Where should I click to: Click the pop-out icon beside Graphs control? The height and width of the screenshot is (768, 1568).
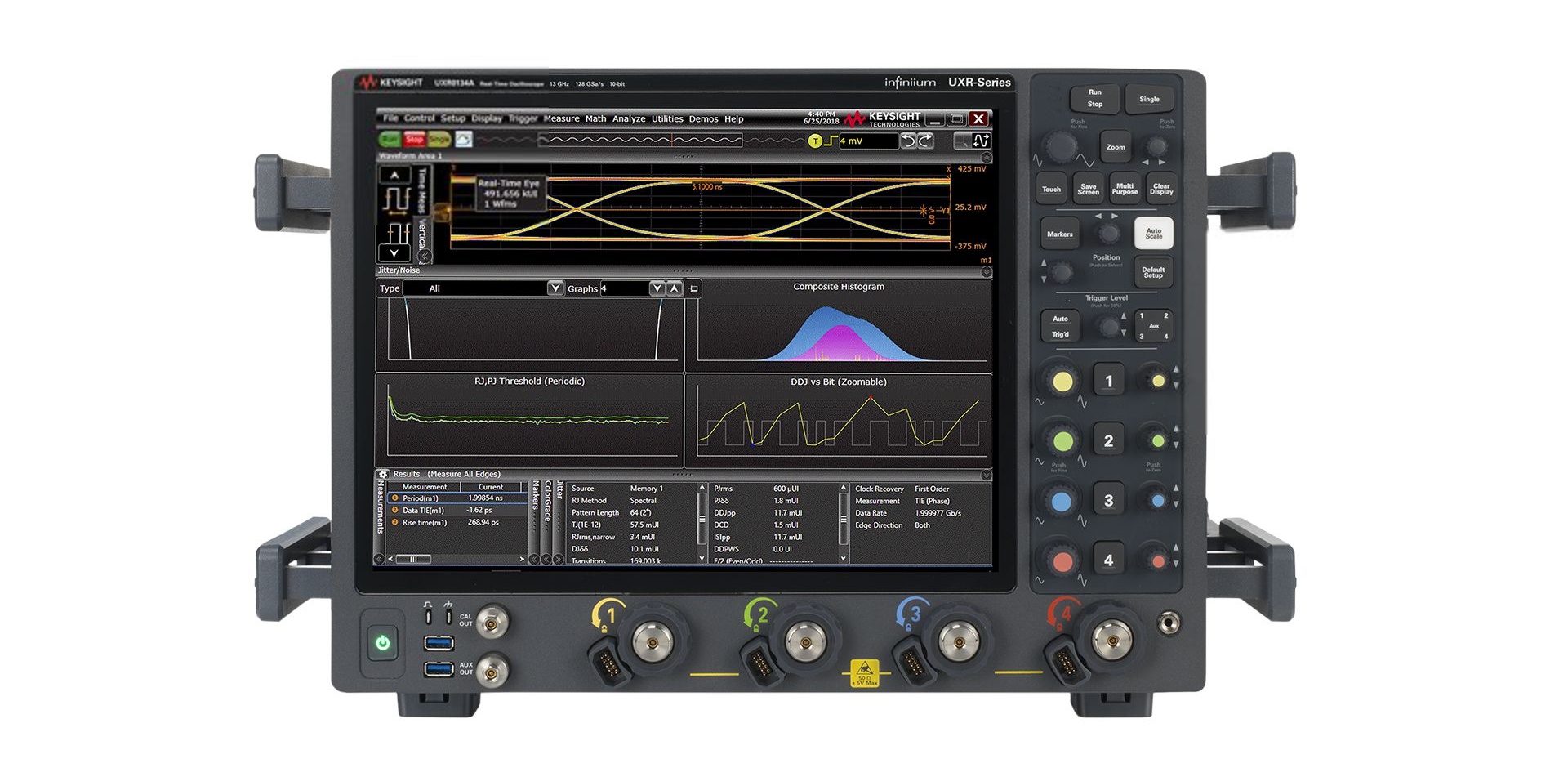(x=694, y=288)
